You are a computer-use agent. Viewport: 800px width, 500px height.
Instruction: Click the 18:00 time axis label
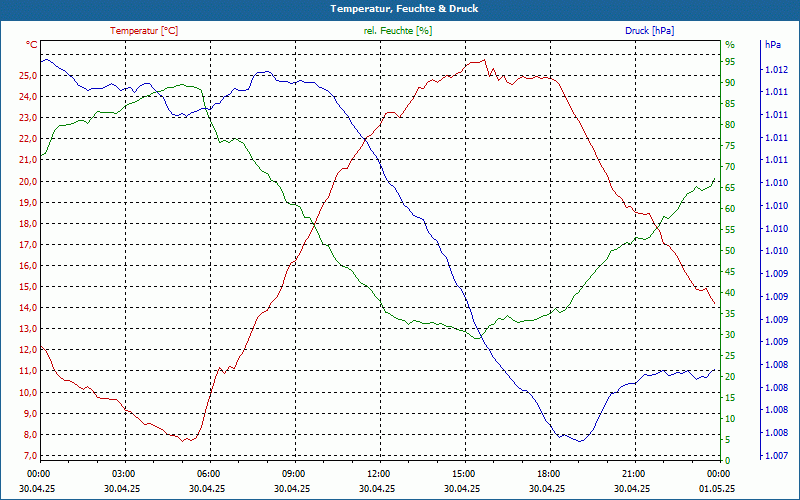547,473
